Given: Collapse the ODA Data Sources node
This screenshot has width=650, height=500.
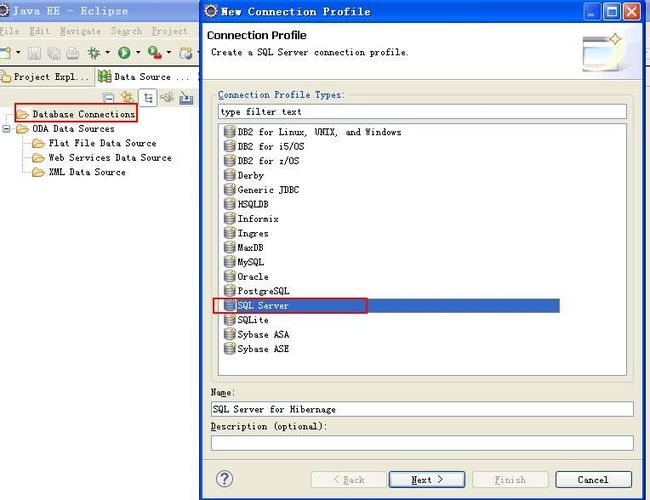Looking at the screenshot, I should point(6,129).
